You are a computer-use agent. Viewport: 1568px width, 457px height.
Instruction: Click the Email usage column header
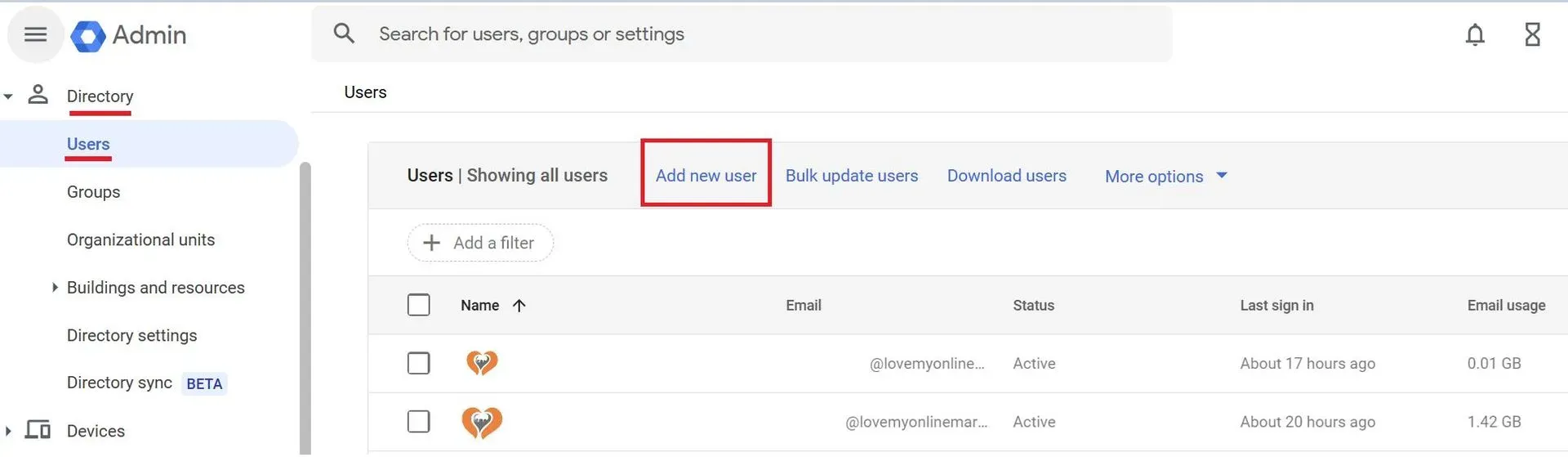(x=1506, y=305)
